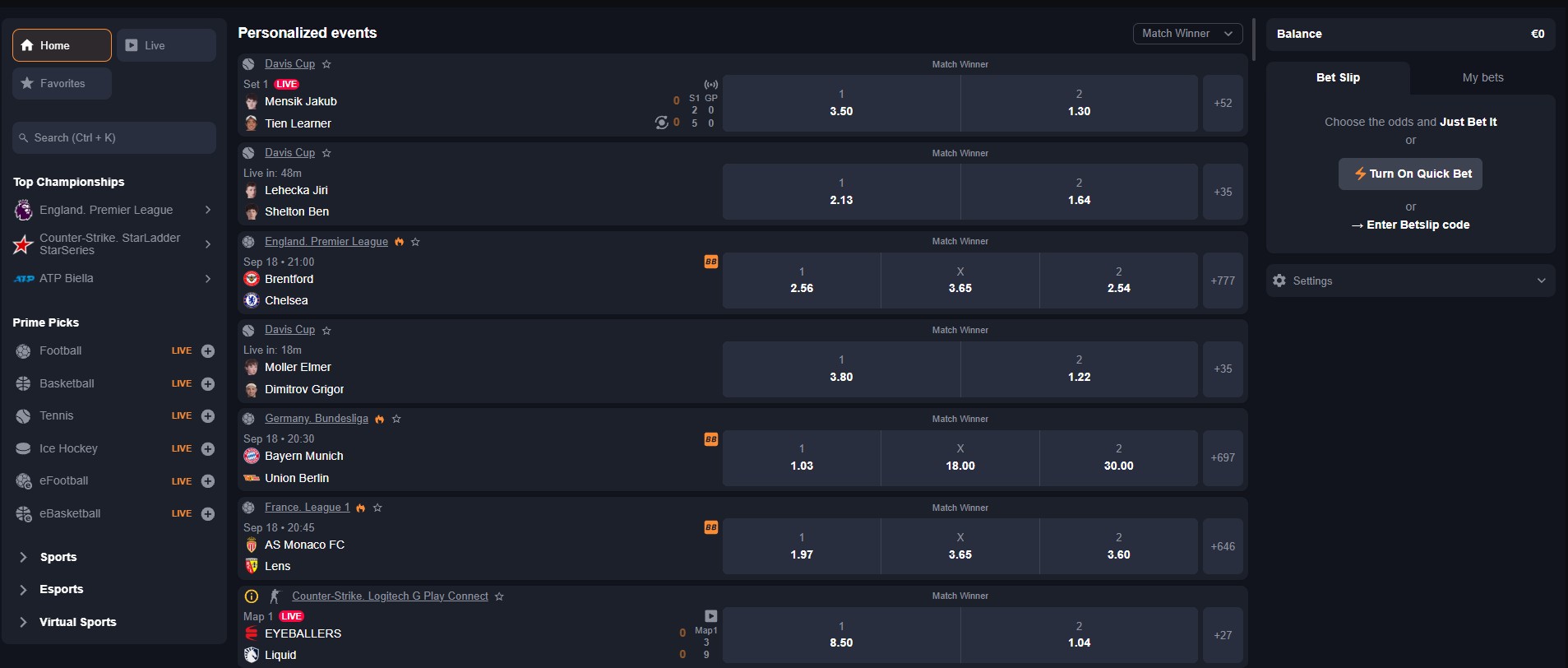Favorite the Mensik Jakub Davis Cup match star
The height and width of the screenshot is (668, 1568).
pos(326,63)
